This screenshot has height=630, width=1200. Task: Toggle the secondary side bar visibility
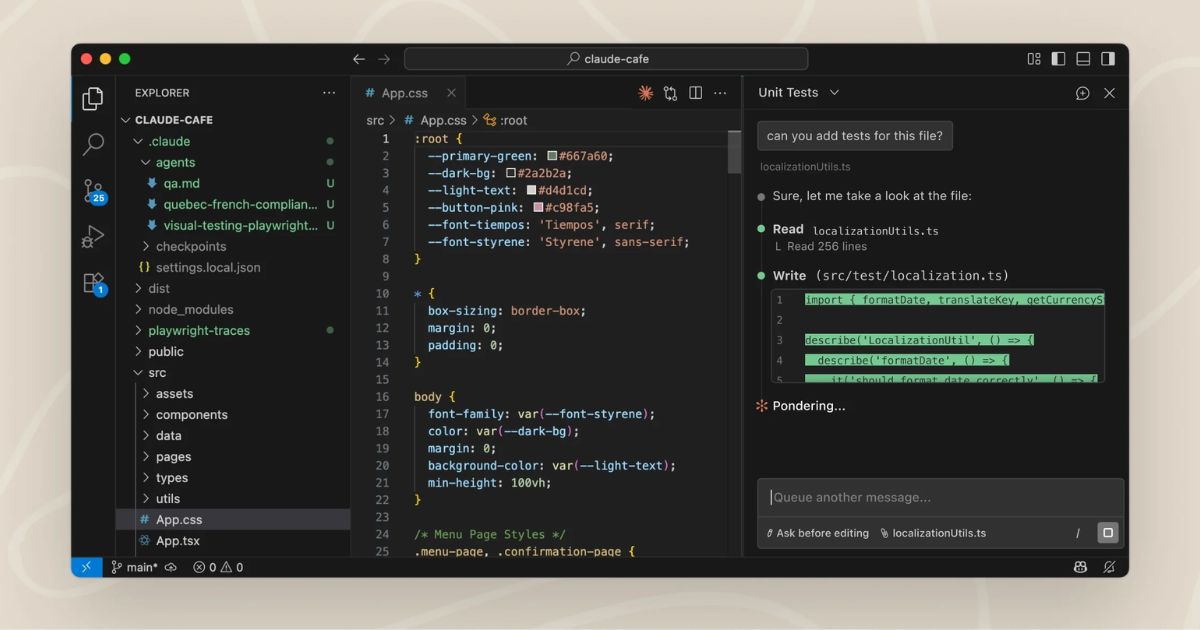tap(1108, 59)
